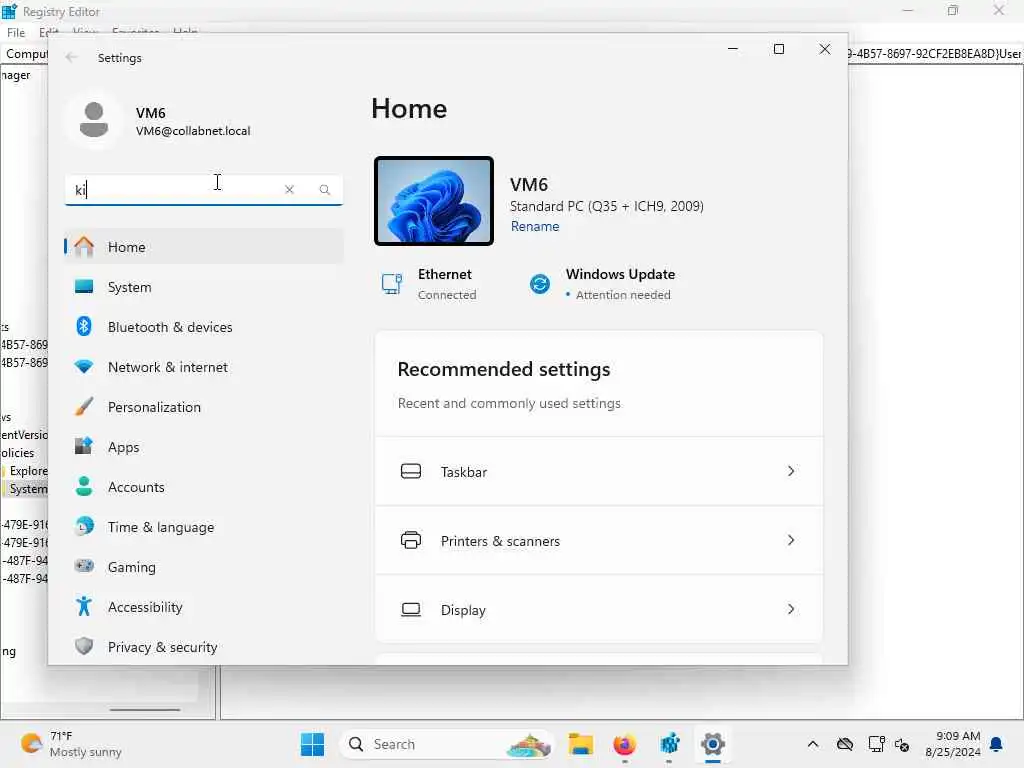Viewport: 1024px width, 768px height.
Task: Click the Settings back arrow
Action: pyautogui.click(x=71, y=57)
